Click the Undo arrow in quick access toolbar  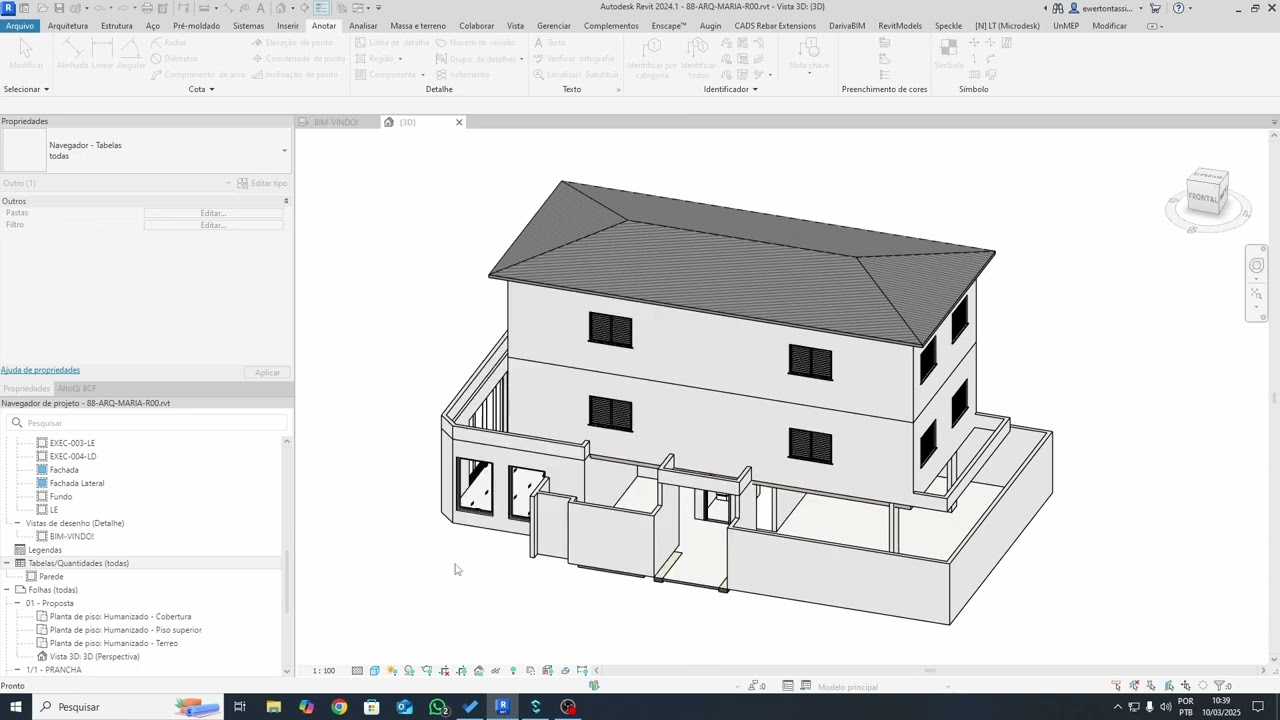(x=99, y=8)
